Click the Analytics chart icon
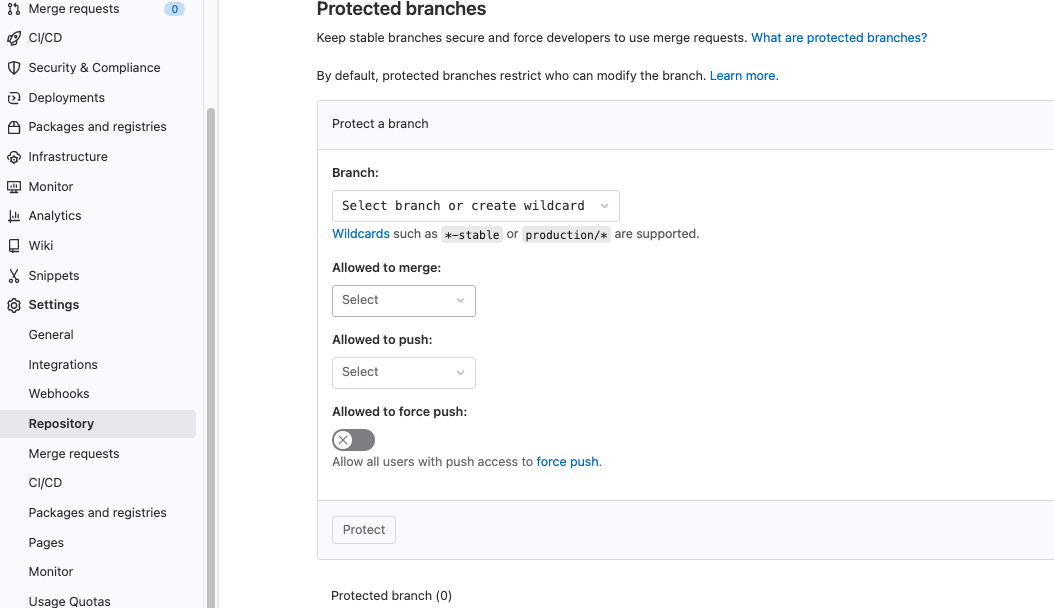This screenshot has width=1054, height=608. click(17, 215)
